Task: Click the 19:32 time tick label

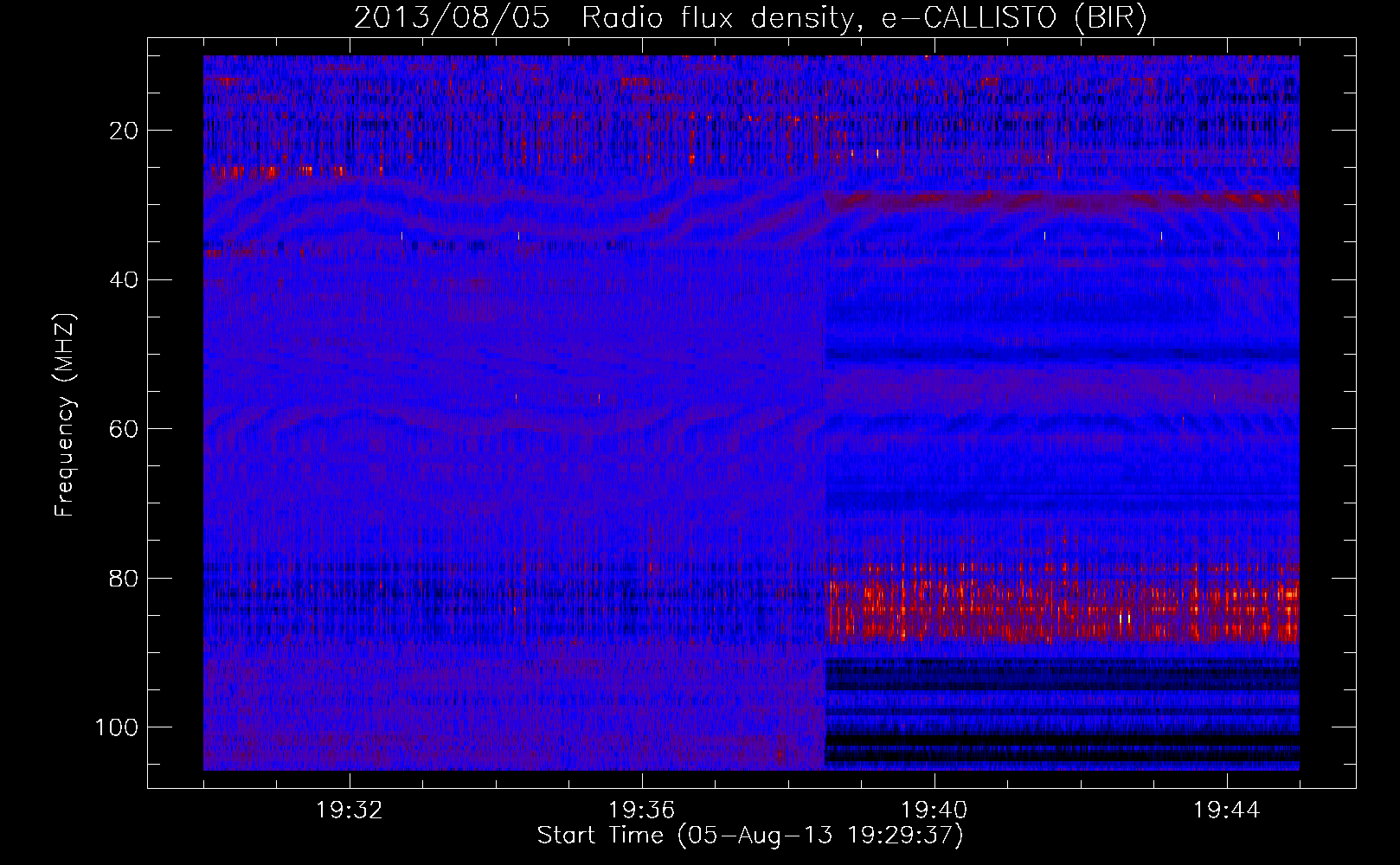Action: pyautogui.click(x=350, y=811)
